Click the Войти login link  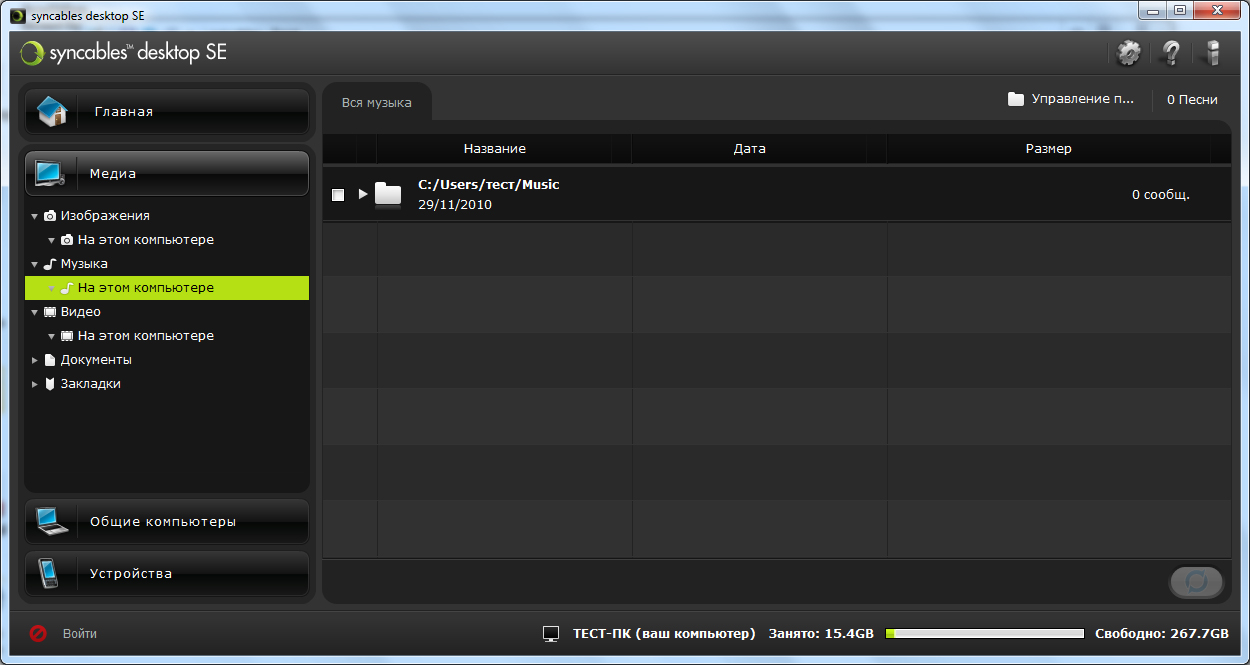(x=80, y=634)
